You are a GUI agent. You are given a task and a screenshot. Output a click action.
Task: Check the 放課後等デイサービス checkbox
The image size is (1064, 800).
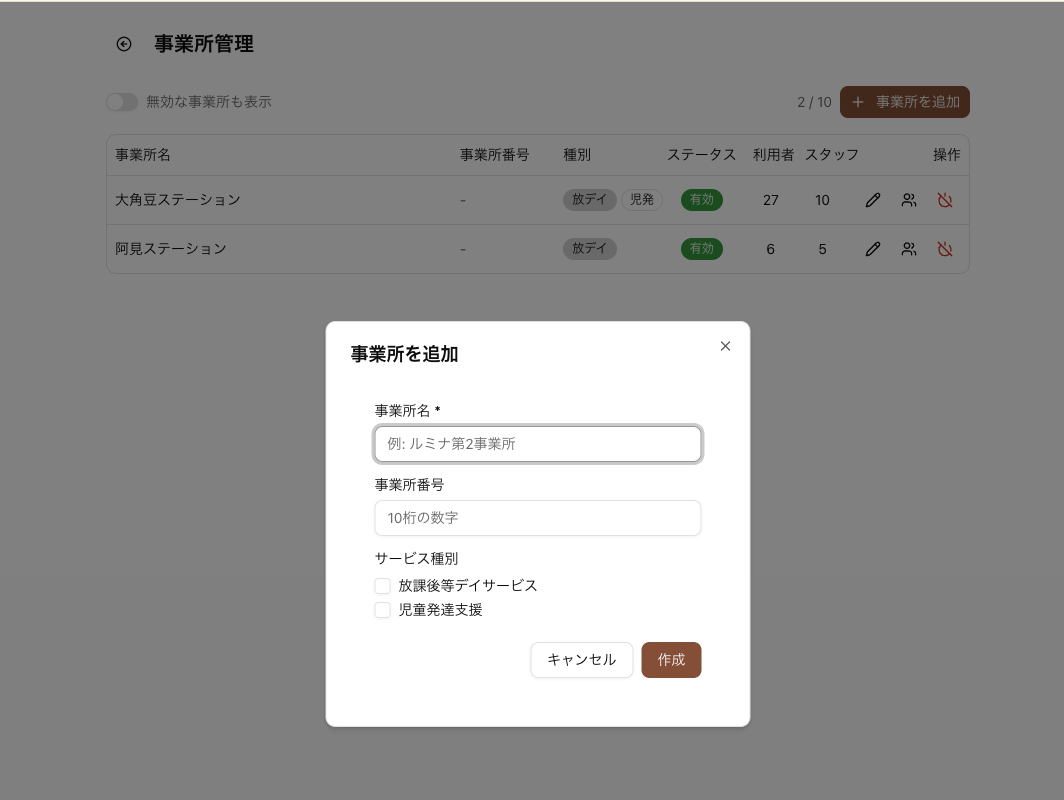click(383, 586)
